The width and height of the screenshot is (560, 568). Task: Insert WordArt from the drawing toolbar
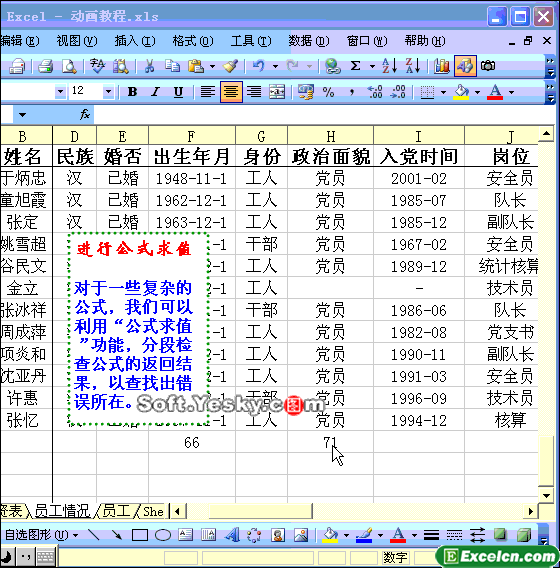click(x=232, y=535)
